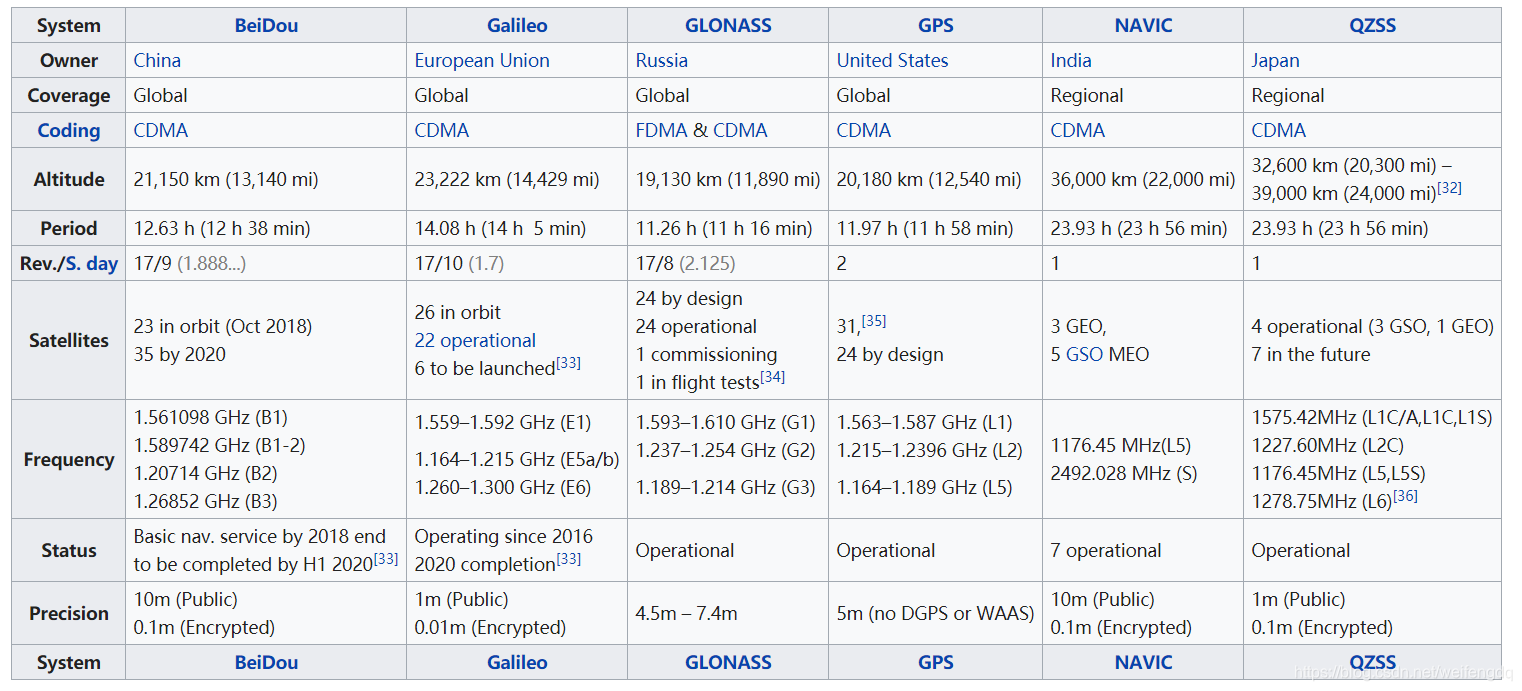Select the '1227.60MHz (L2C)' frequency
The image size is (1522, 691).
1328,445
